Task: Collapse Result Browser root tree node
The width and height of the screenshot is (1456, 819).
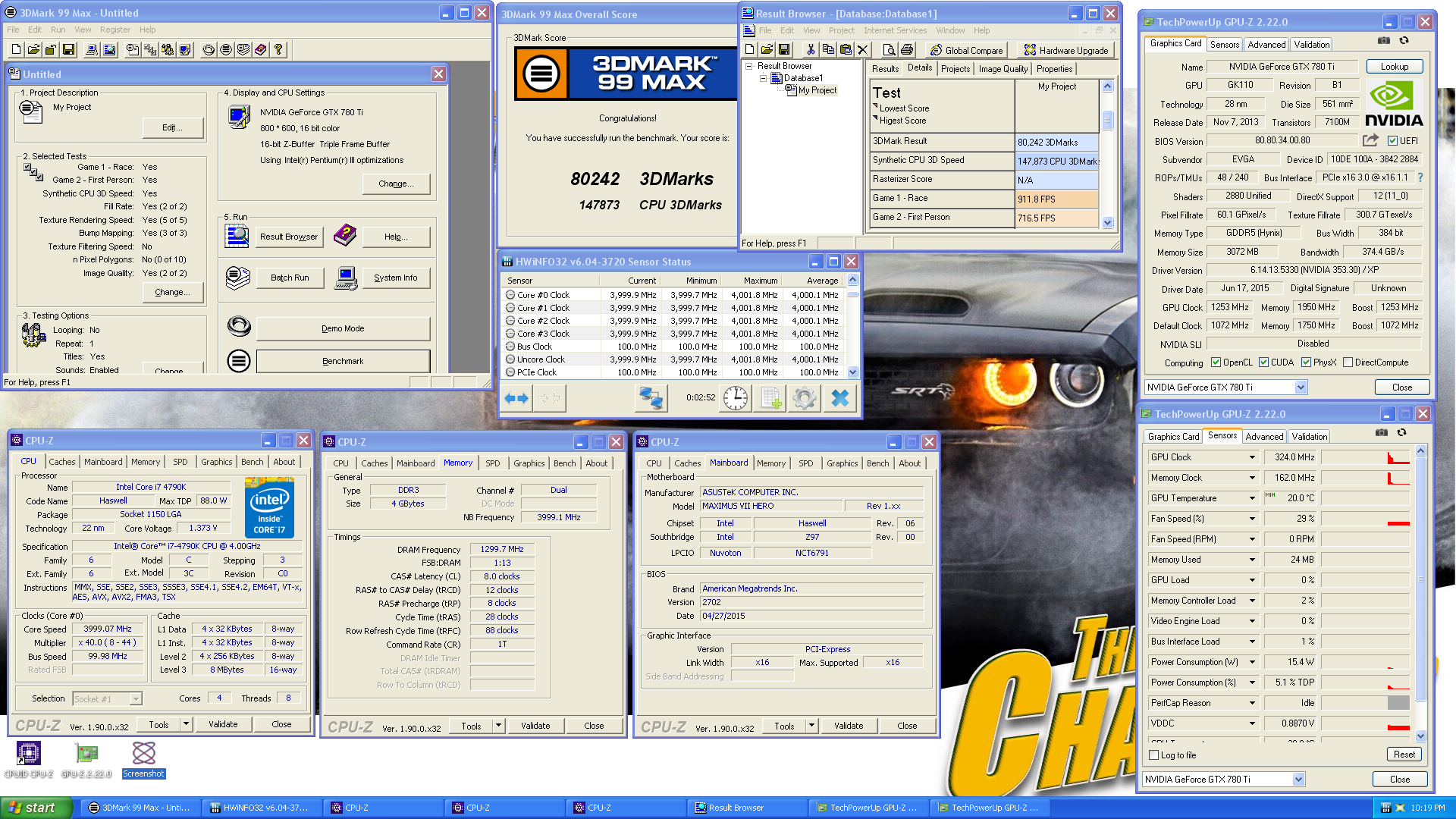Action: [x=749, y=66]
